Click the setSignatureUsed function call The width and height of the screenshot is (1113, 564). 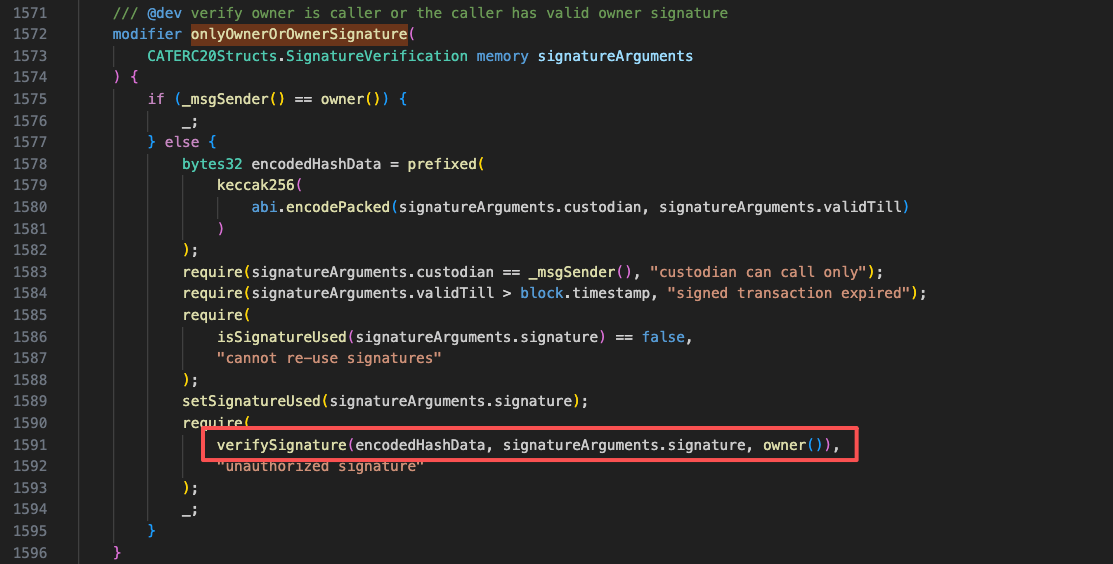click(250, 401)
